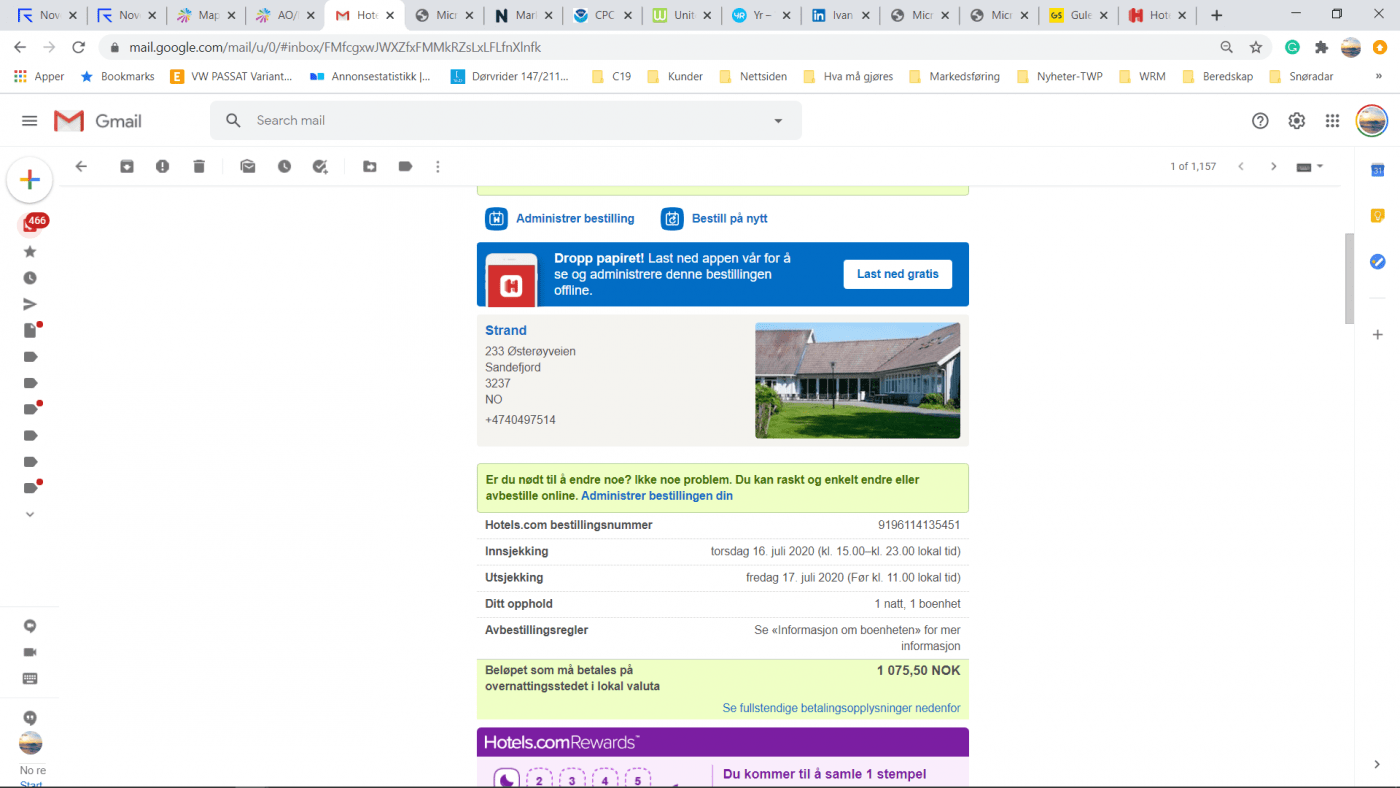Open Google Keep in the side panel
This screenshot has width=1400, height=788.
[x=1377, y=216]
